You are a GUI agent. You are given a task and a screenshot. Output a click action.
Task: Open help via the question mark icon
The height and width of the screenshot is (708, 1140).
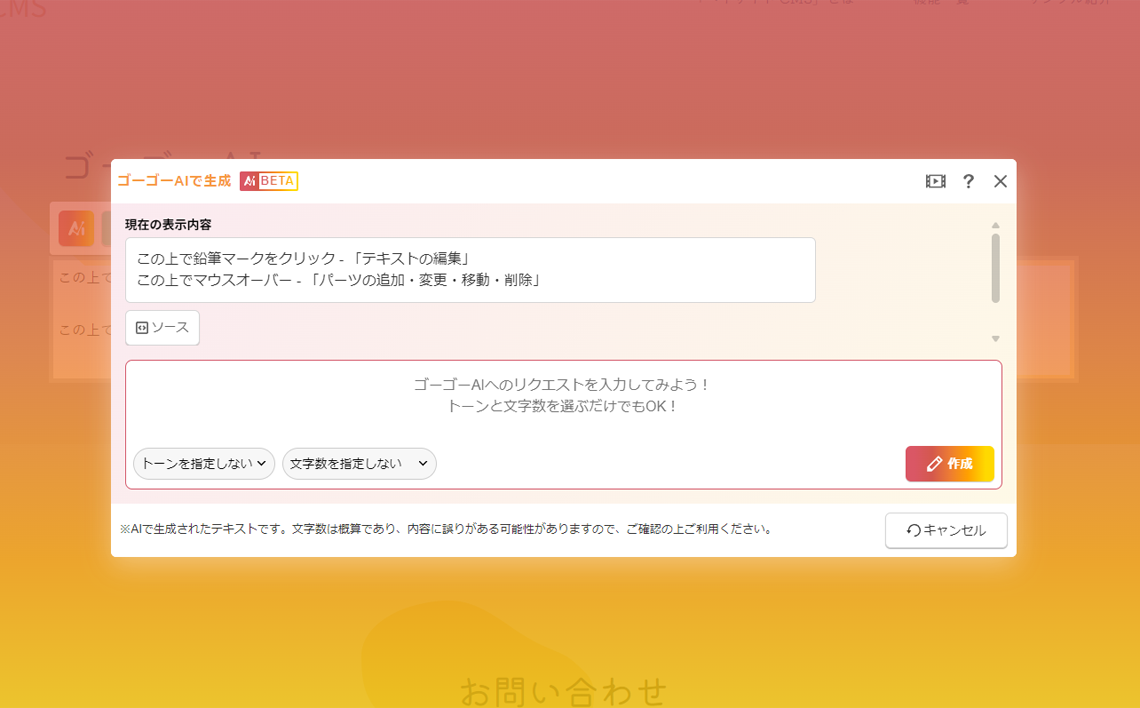coord(968,181)
